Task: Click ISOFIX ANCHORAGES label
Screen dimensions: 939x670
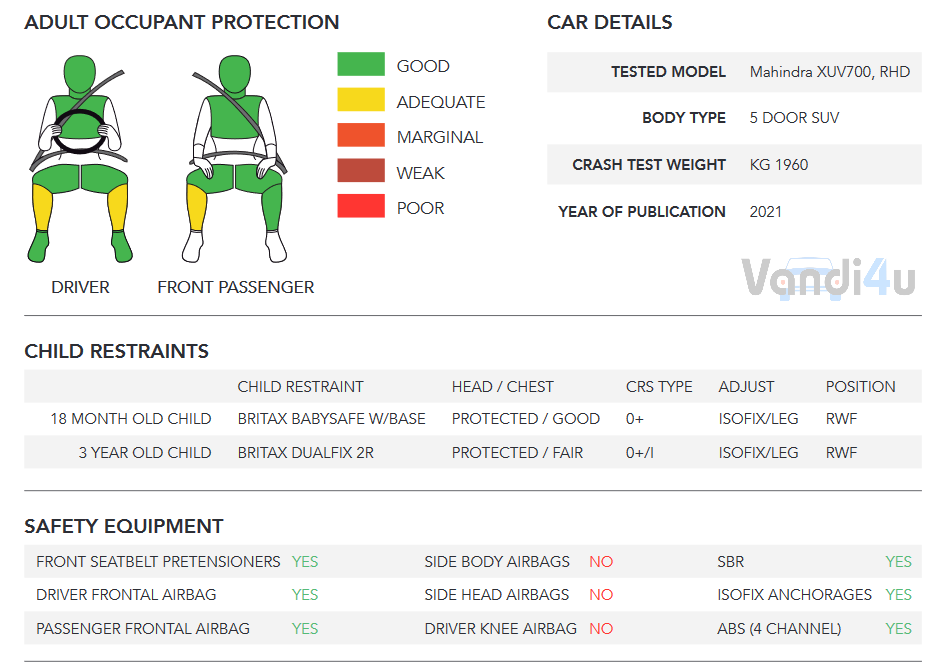Action: click(x=795, y=595)
